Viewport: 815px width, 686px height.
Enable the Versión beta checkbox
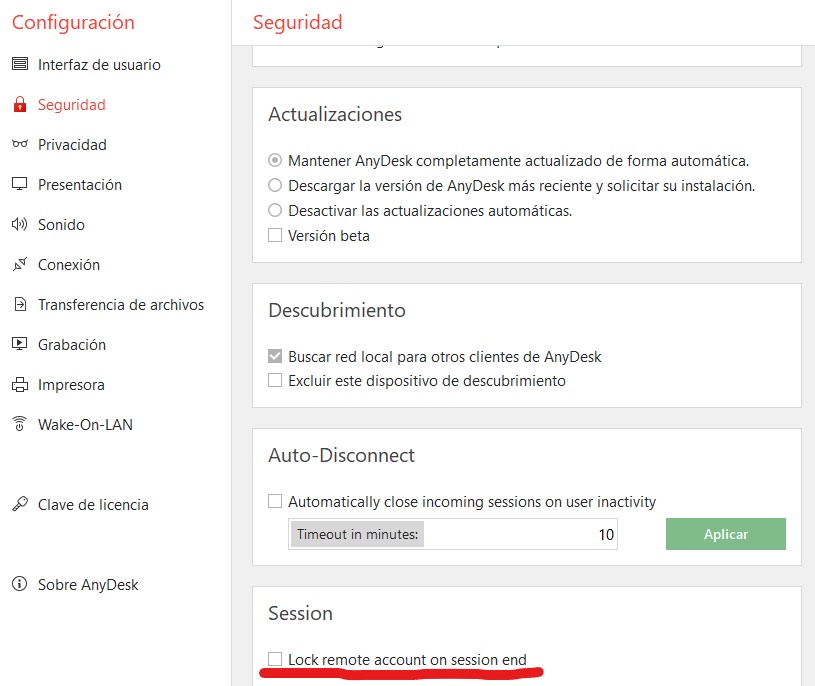click(275, 235)
